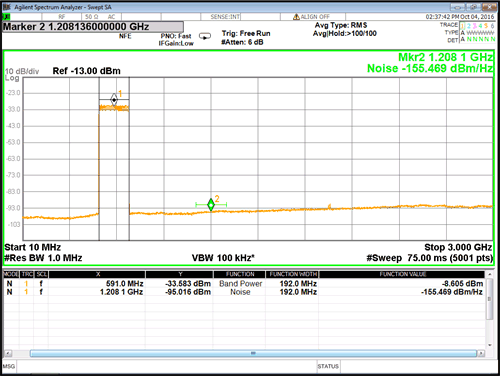Click the IFGain:Low setting
Screen dimensions: 500x376
click(x=176, y=43)
